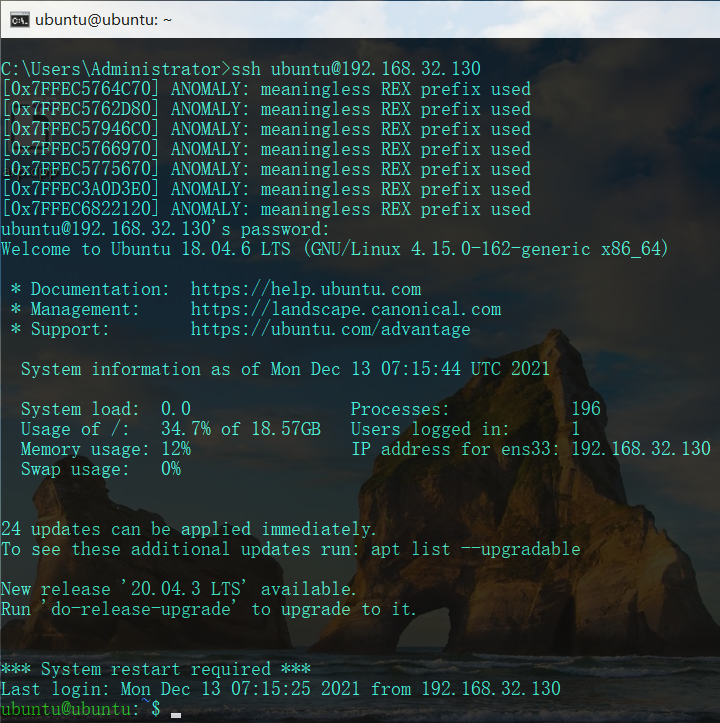Click the terminal window icon in title bar
This screenshot has width=720, height=723.
coord(20,20)
